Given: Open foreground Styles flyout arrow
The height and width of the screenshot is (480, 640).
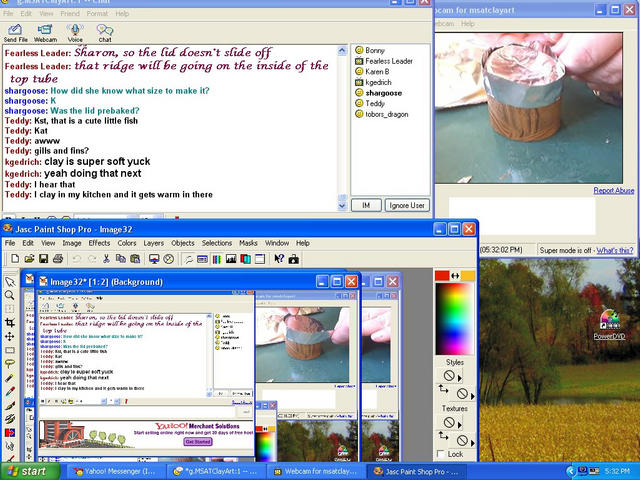Looking at the screenshot, I should point(460,378).
